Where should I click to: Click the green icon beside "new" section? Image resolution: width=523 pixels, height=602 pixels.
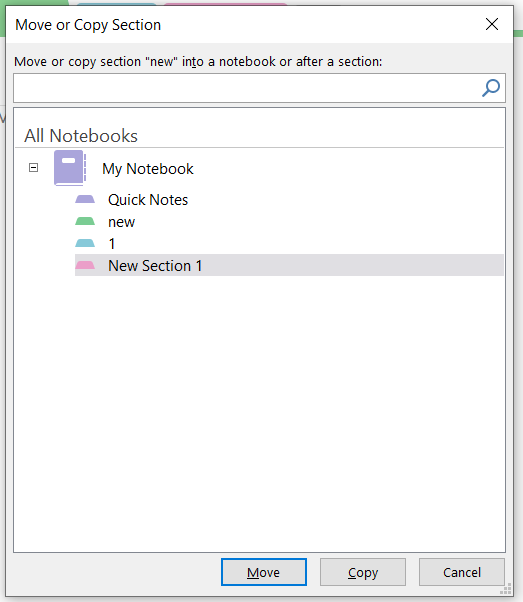tap(85, 221)
